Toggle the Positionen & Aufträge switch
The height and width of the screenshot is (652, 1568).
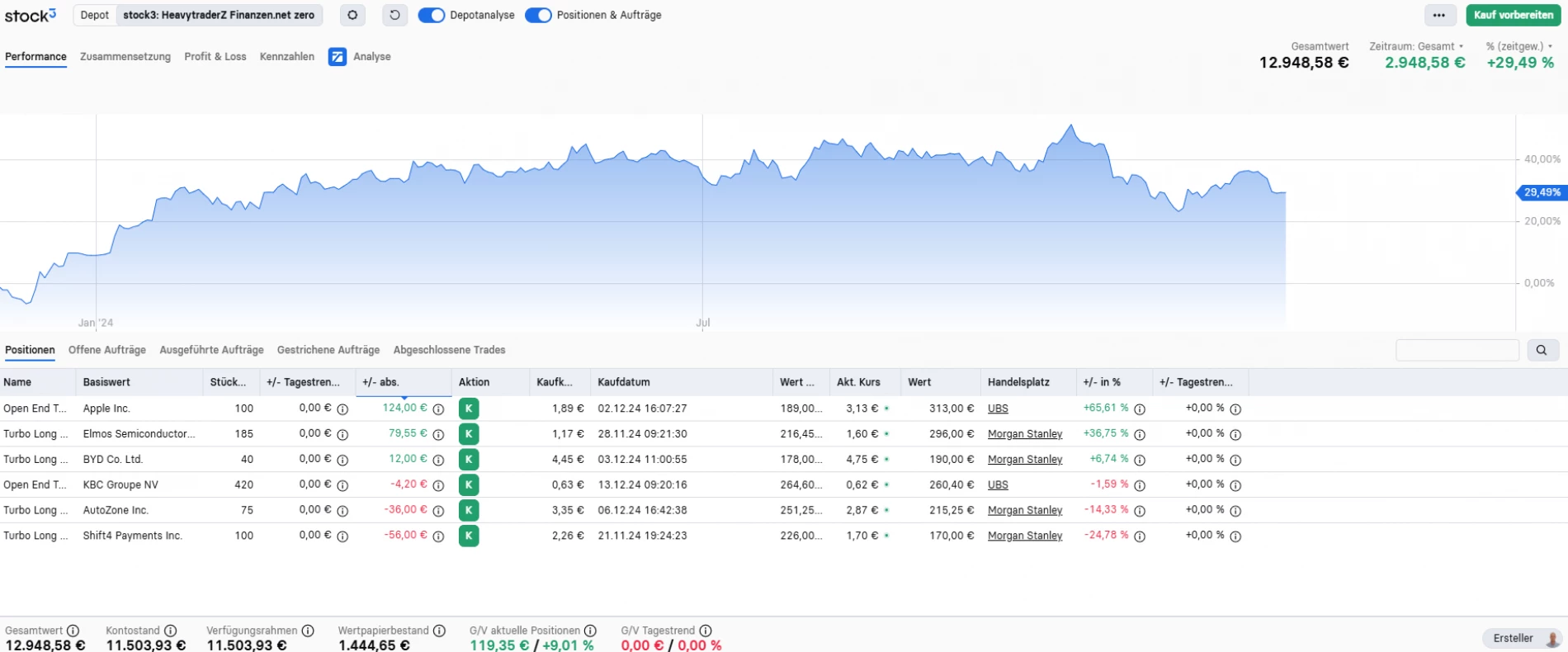coord(538,15)
